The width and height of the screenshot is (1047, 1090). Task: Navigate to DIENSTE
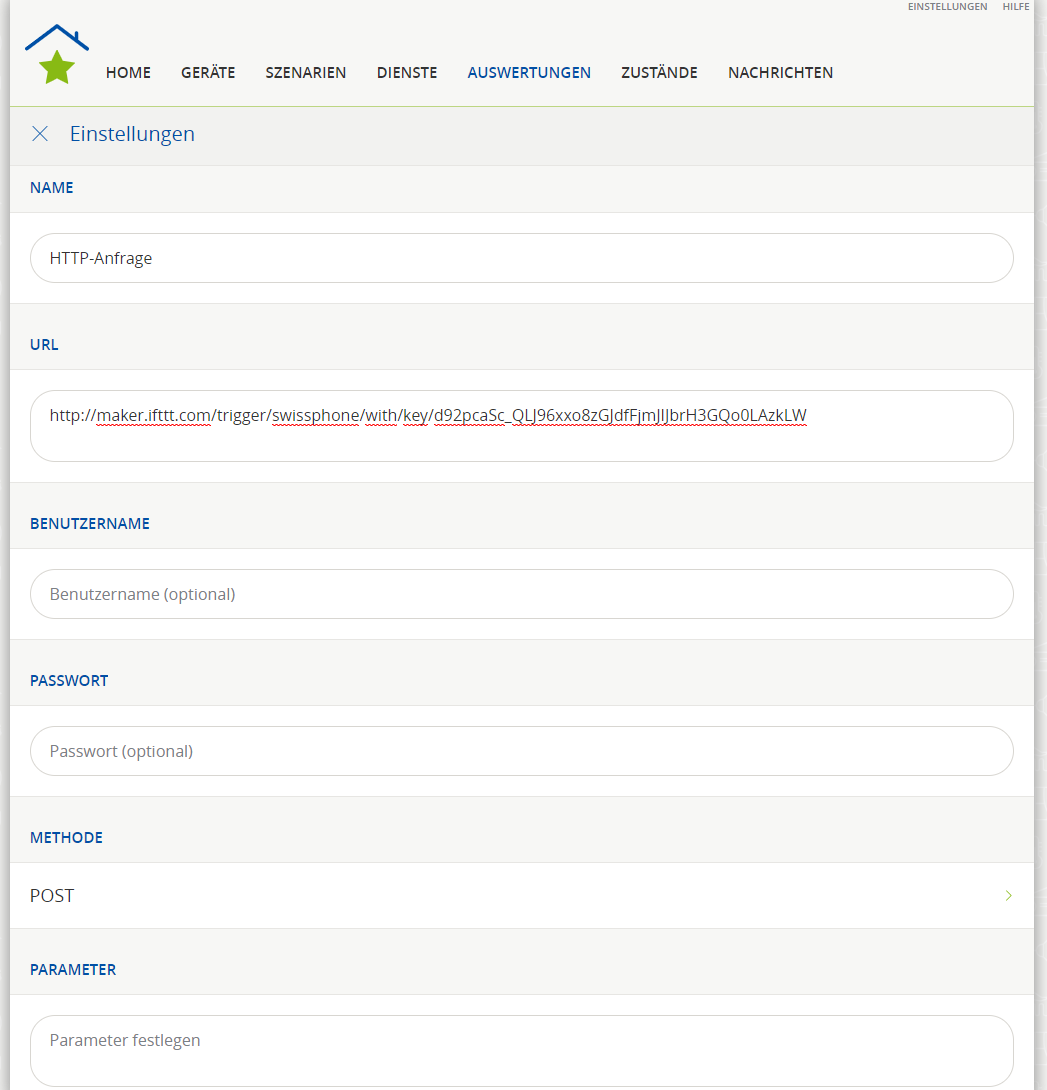(407, 73)
